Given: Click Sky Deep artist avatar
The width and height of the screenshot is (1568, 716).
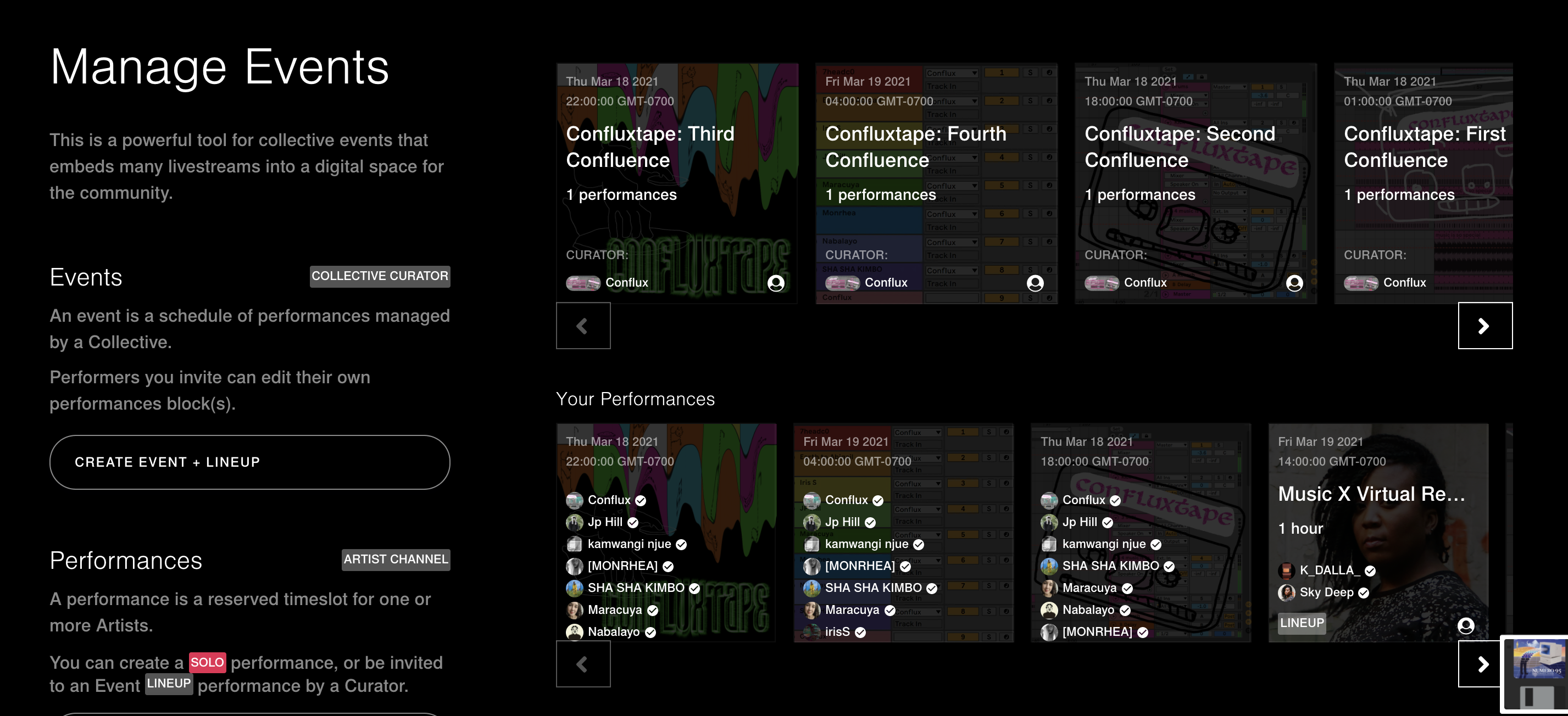Looking at the screenshot, I should click(x=1286, y=592).
